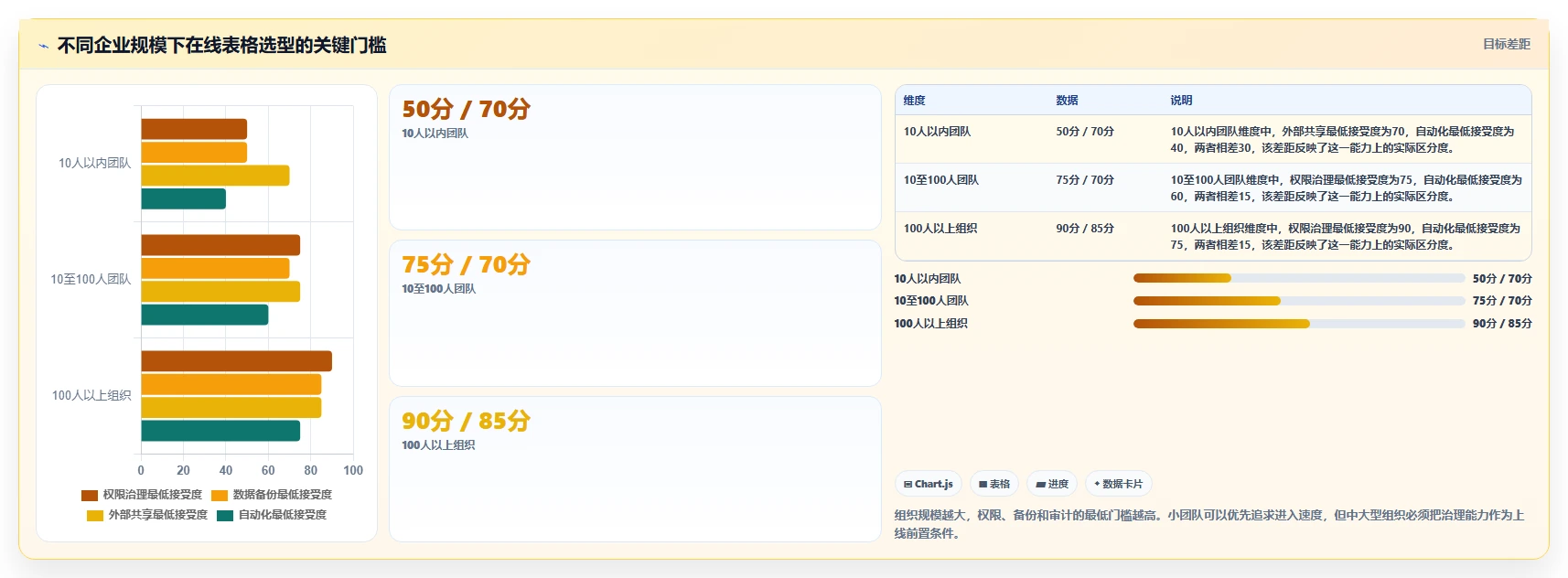Screen dimensions: 1568x578
Task: Click the 10人以内团队 progress row label
Action: pos(927,279)
